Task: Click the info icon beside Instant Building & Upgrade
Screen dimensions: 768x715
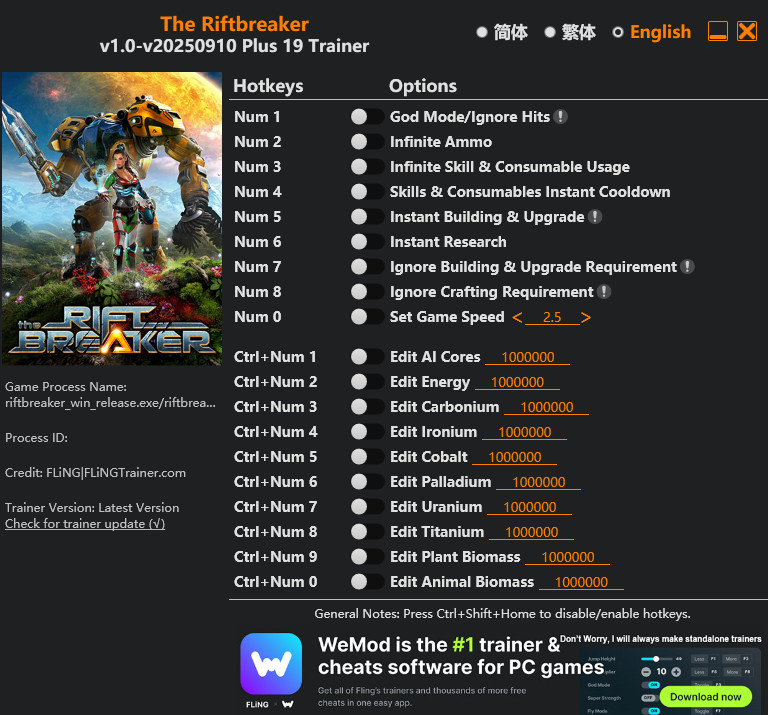Action: (x=595, y=216)
